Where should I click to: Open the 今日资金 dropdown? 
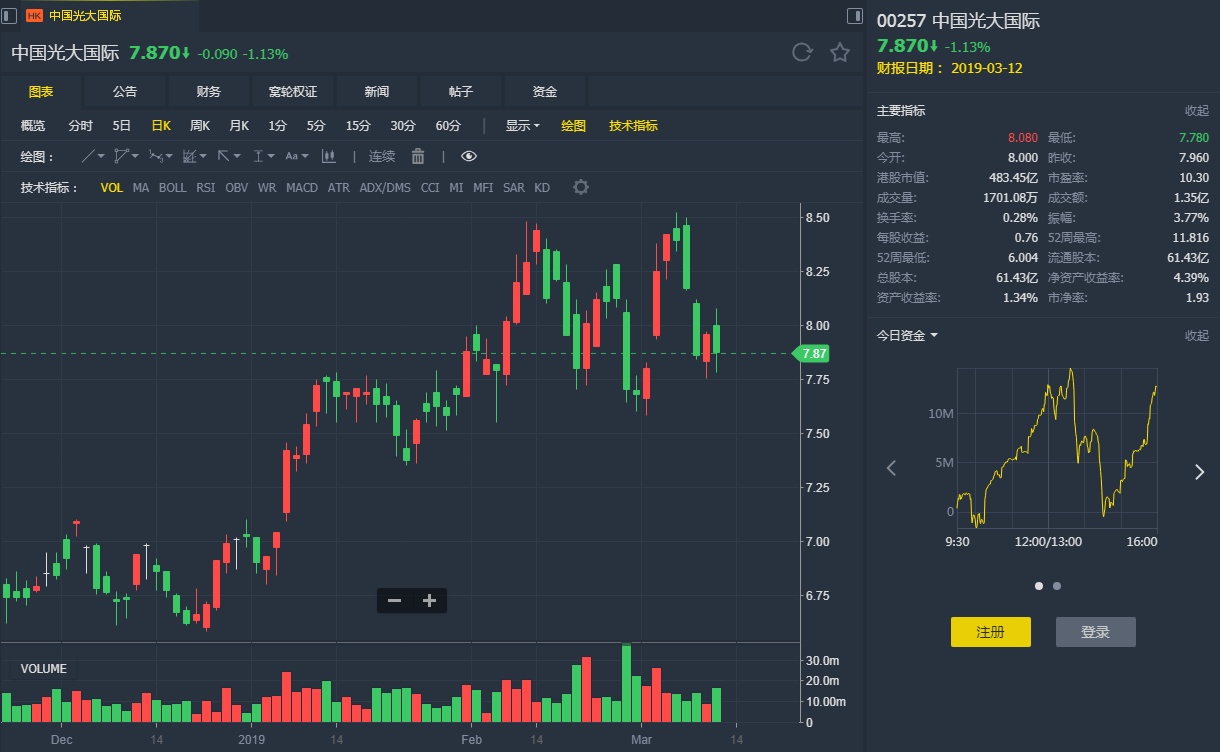pyautogui.click(x=907, y=335)
